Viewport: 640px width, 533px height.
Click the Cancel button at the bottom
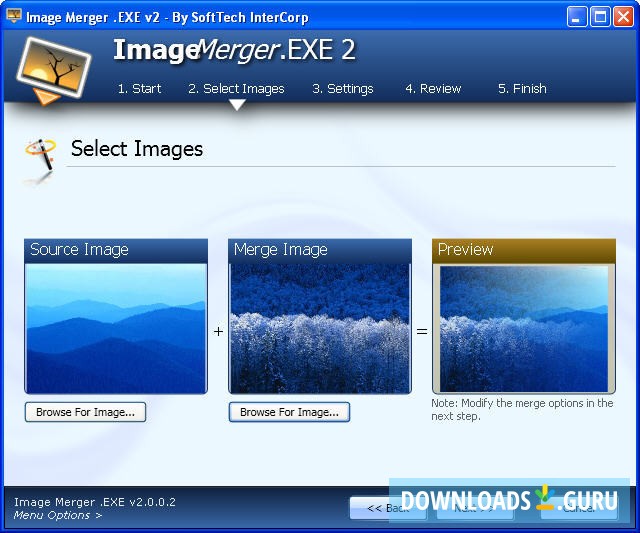pyautogui.click(x=579, y=508)
